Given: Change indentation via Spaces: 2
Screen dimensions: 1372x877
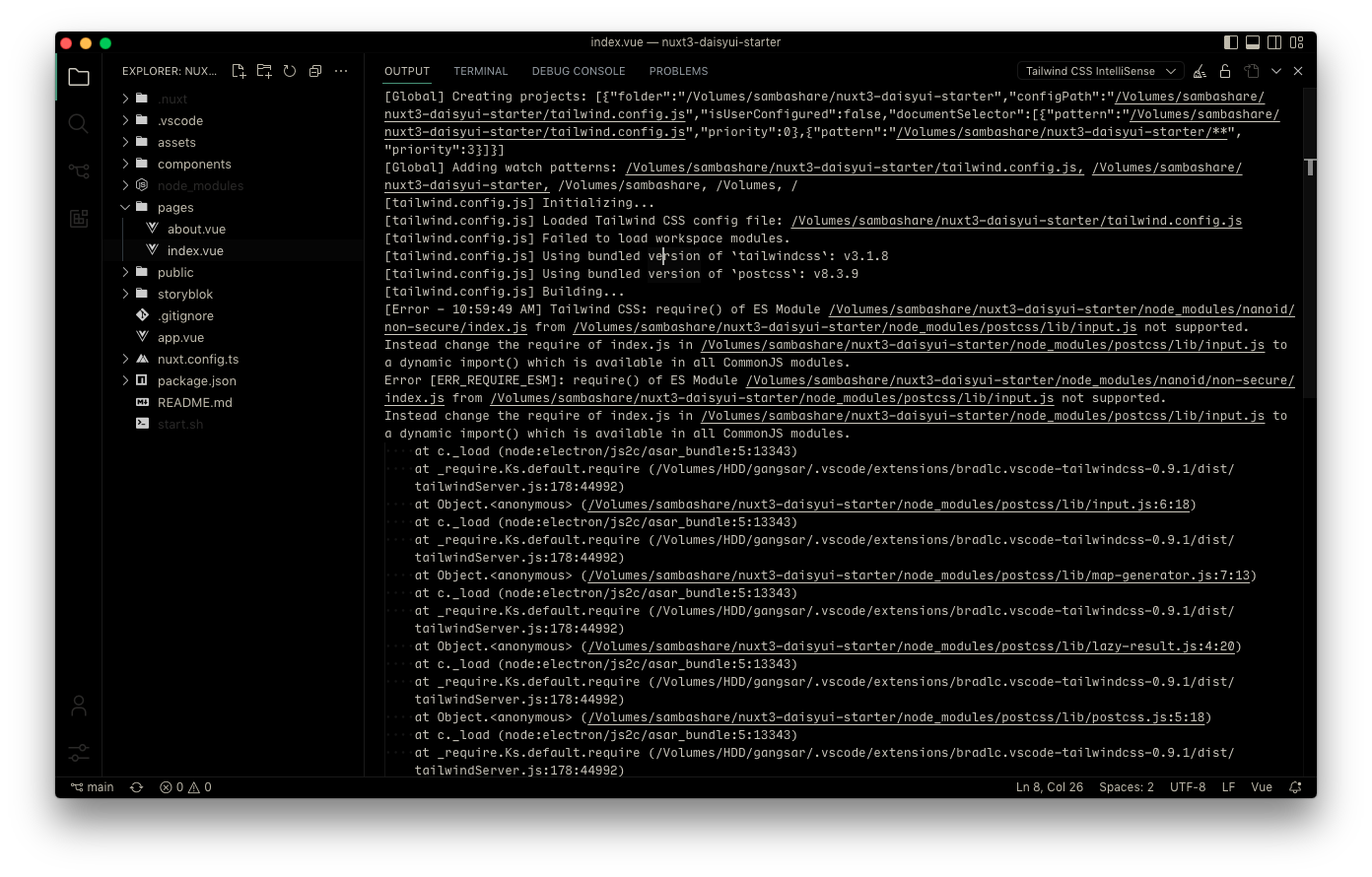Looking at the screenshot, I should click(1127, 787).
